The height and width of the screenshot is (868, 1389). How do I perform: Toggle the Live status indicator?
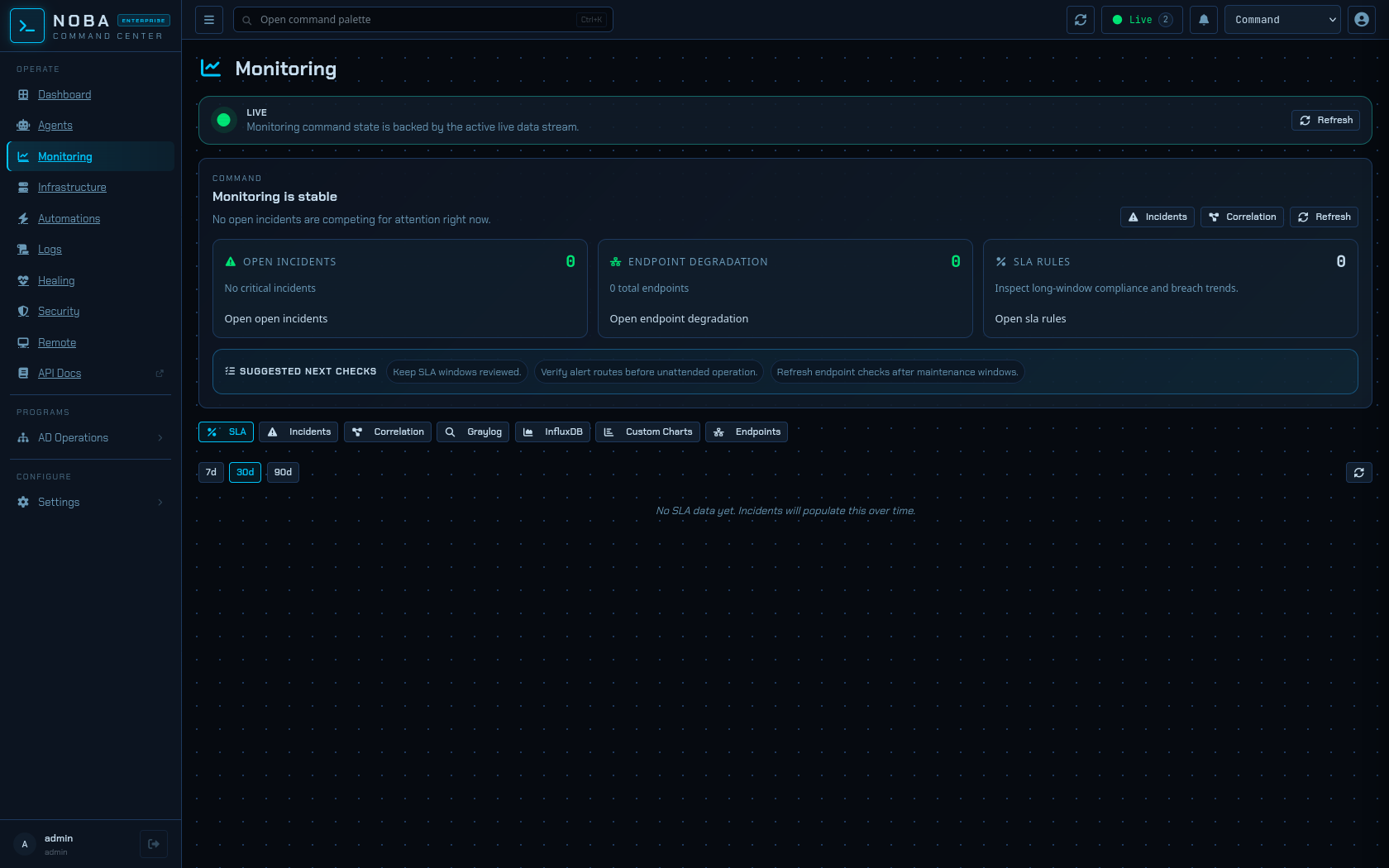pos(1142,20)
